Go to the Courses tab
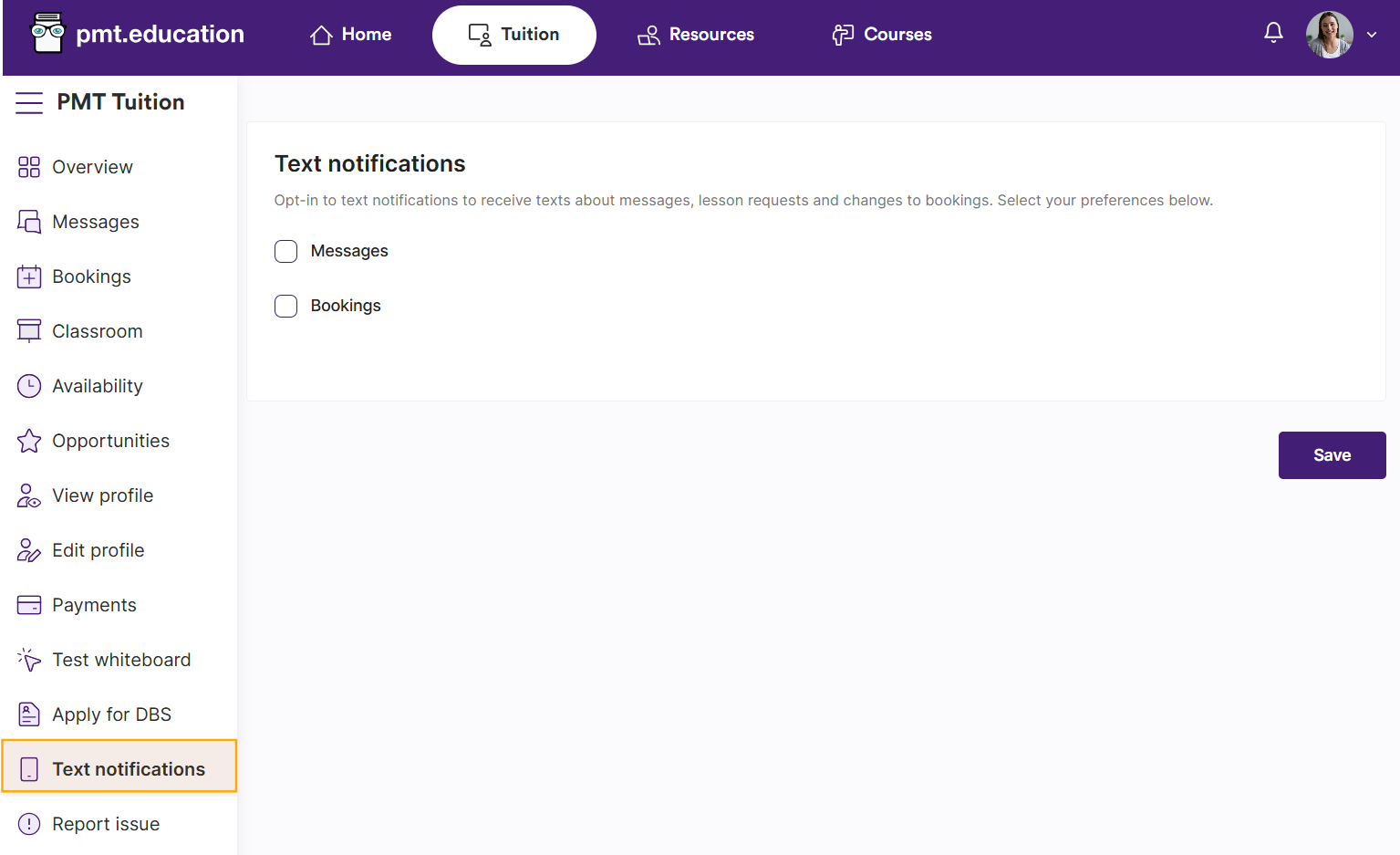The image size is (1400, 855). click(882, 35)
